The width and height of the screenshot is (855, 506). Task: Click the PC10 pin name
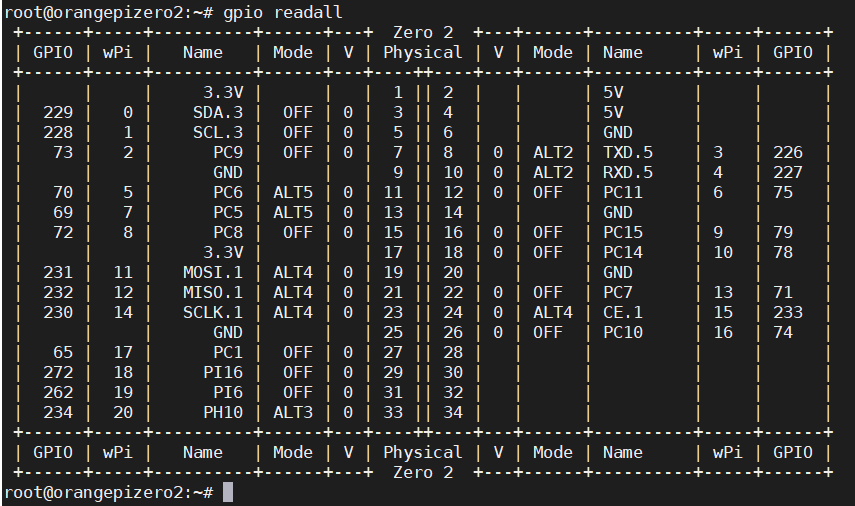623,333
